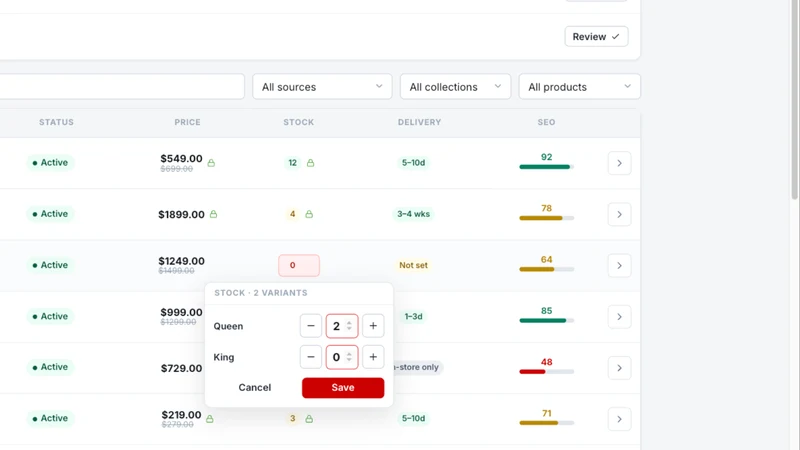Click the search input field
Screen dimensions: 800x450
[122, 87]
